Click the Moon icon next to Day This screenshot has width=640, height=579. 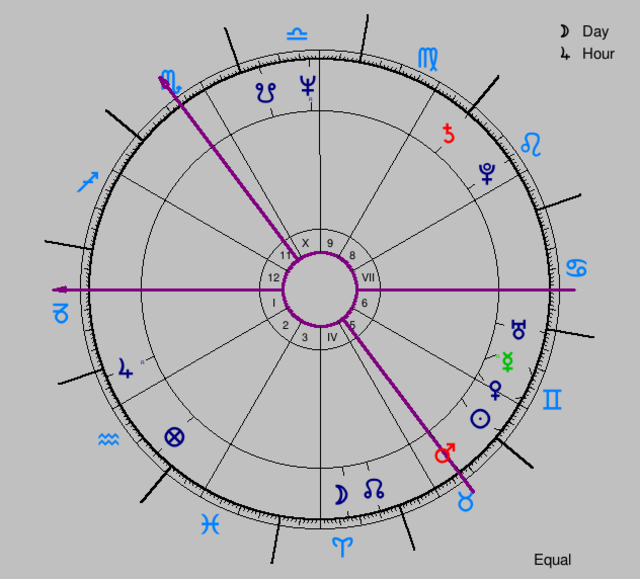564,31
